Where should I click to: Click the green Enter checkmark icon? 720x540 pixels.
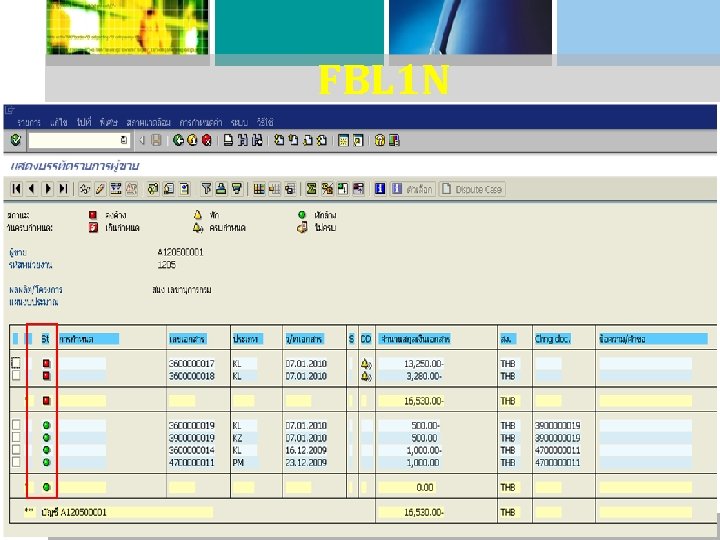tap(15, 141)
